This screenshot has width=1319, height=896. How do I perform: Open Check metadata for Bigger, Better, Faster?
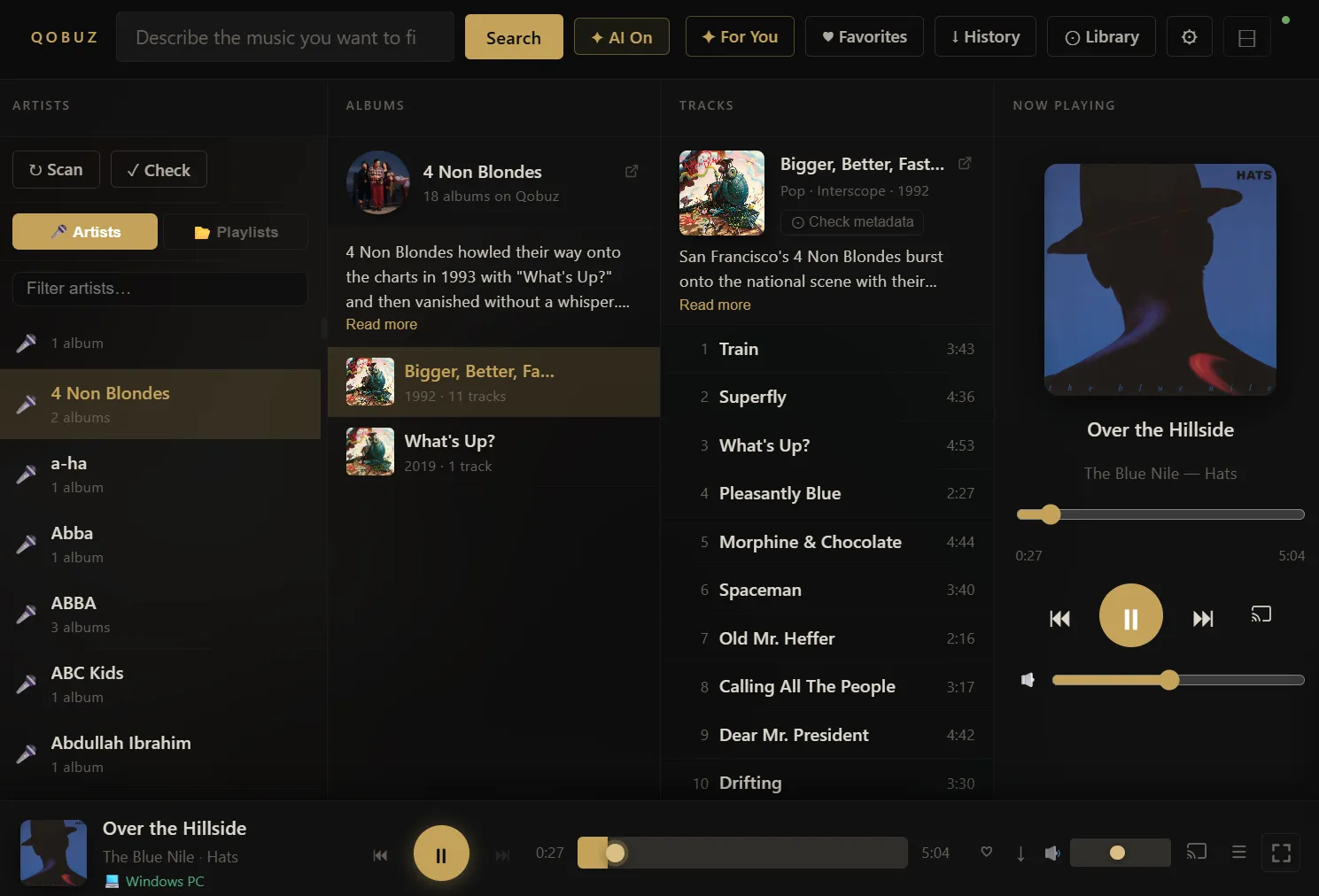point(850,221)
